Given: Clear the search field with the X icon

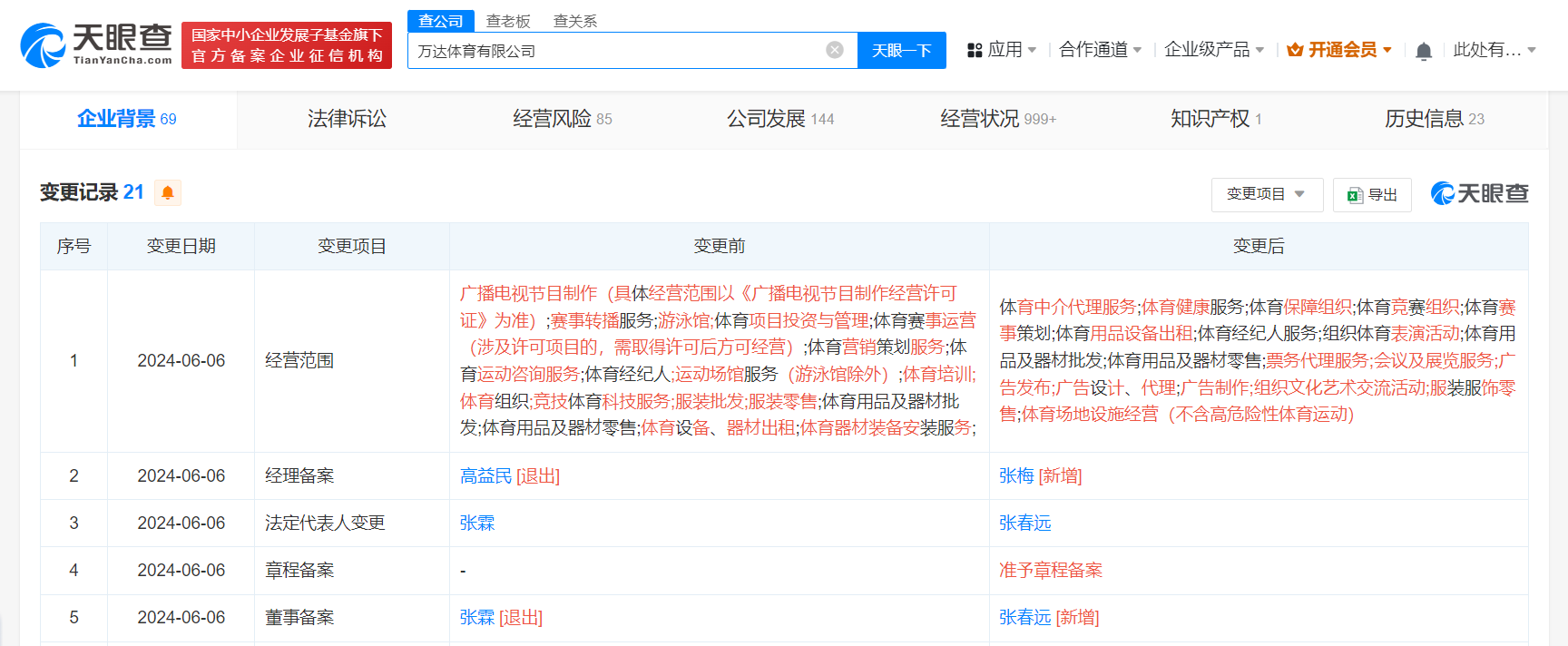Looking at the screenshot, I should tap(835, 50).
